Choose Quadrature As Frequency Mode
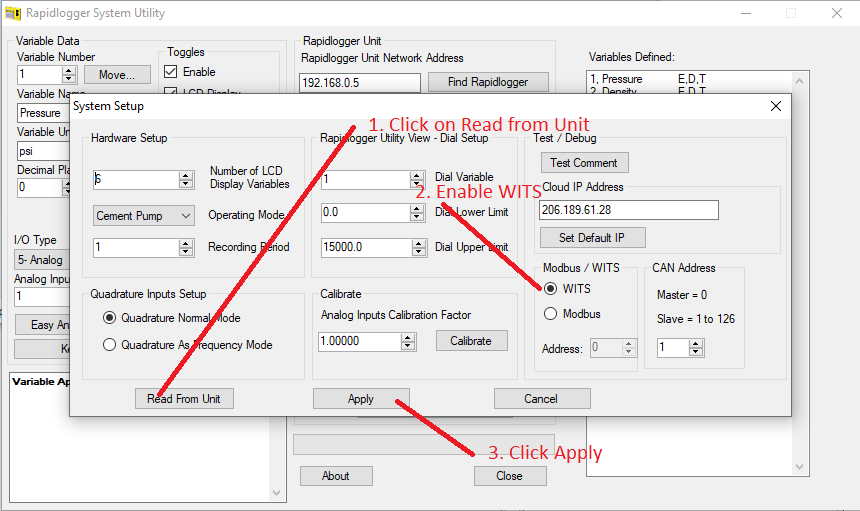860x511 pixels. [x=110, y=344]
